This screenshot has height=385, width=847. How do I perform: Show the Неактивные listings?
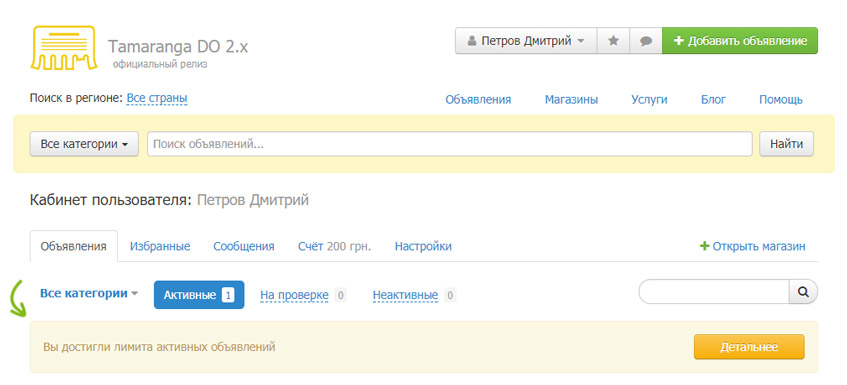pyautogui.click(x=405, y=295)
